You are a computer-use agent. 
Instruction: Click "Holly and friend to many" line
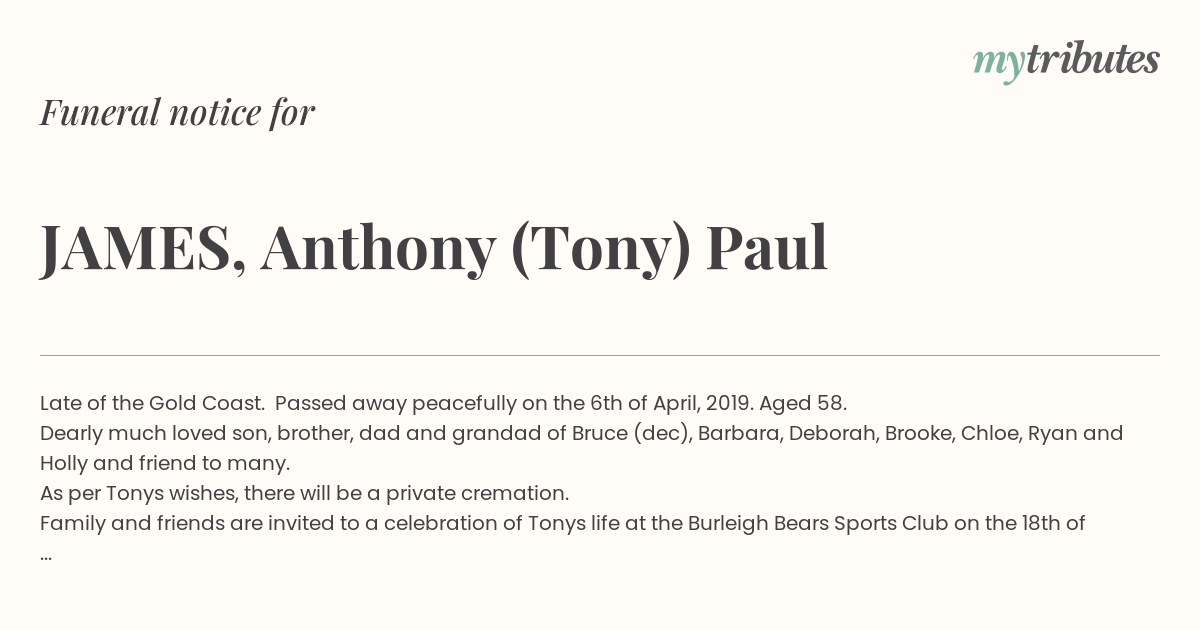(x=165, y=463)
